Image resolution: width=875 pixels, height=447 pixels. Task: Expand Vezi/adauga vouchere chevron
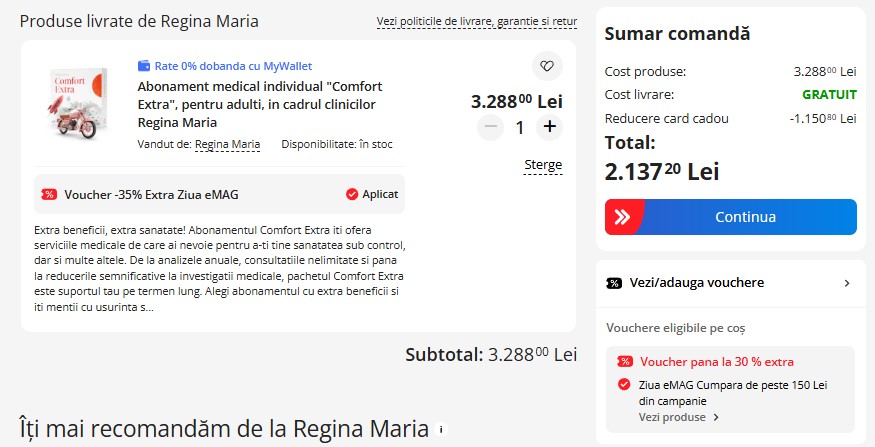tap(847, 283)
